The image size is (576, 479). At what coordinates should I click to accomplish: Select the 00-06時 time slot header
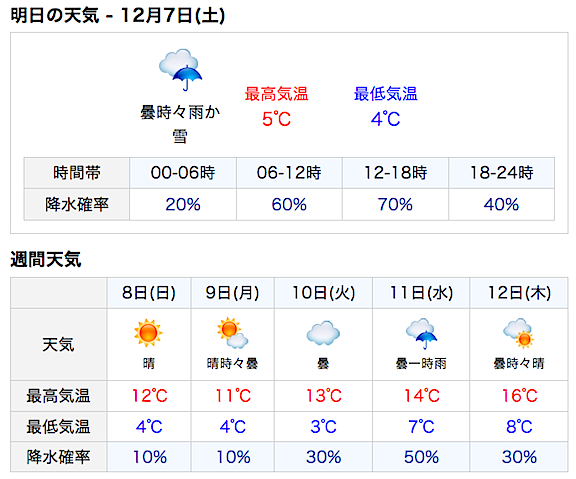click(x=183, y=173)
